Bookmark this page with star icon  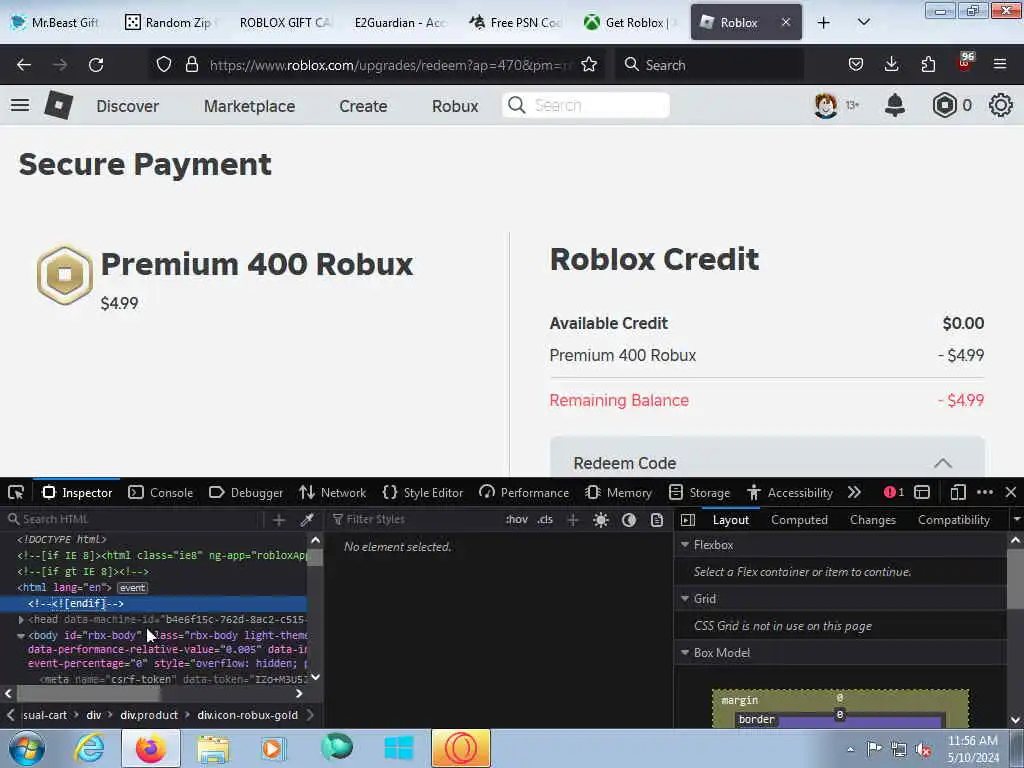tap(589, 64)
